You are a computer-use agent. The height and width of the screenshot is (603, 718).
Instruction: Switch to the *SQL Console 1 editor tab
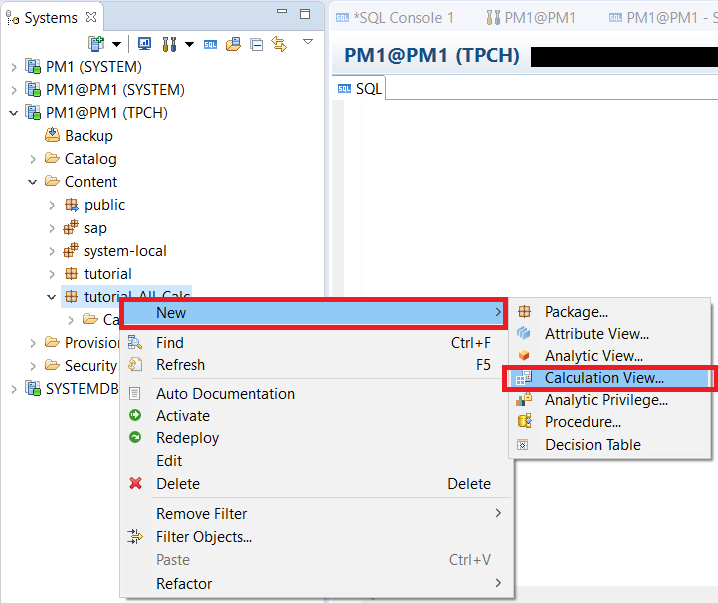395,18
